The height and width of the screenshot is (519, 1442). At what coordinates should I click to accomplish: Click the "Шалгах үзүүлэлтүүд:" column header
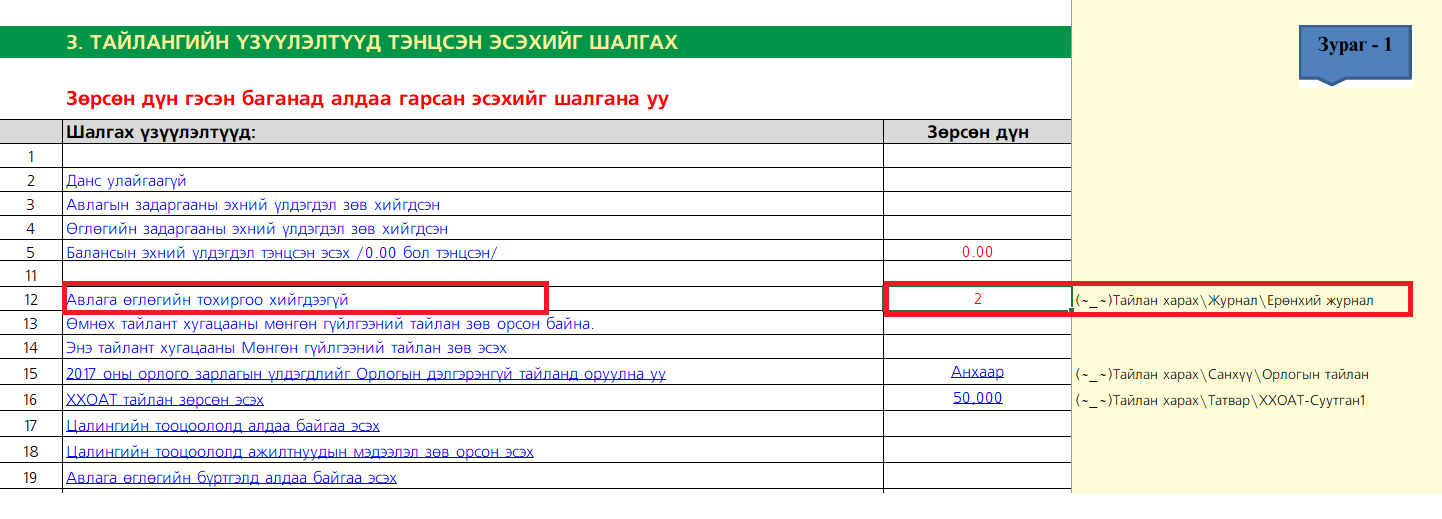point(161,132)
